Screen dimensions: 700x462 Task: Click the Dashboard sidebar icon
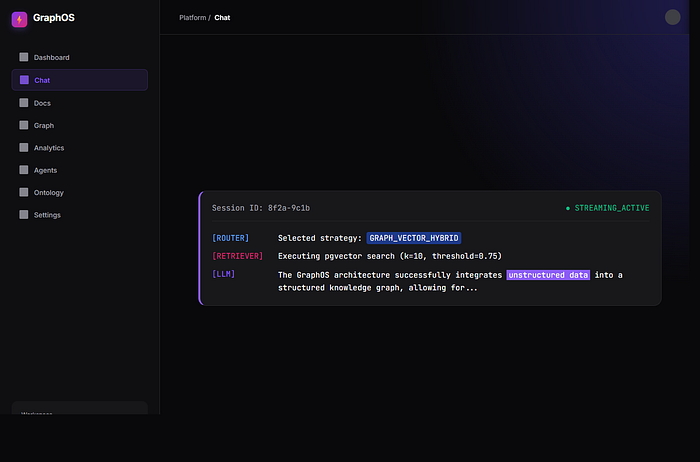pos(24,57)
